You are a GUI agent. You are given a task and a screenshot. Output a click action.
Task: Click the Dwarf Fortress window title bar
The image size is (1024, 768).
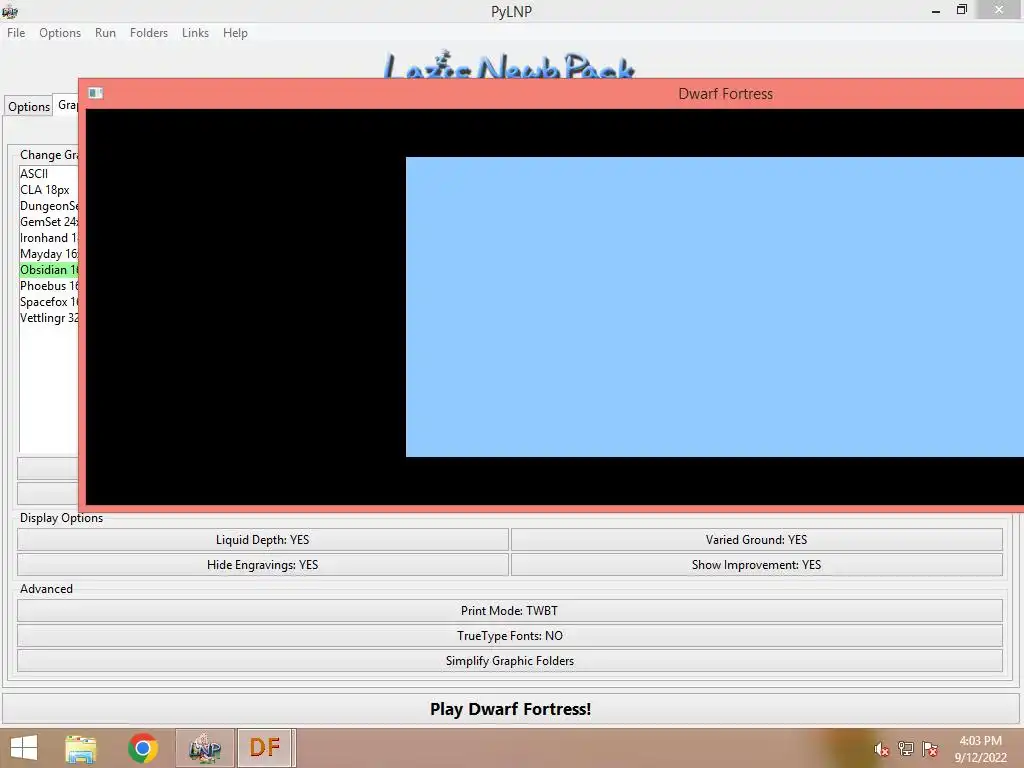tap(551, 93)
